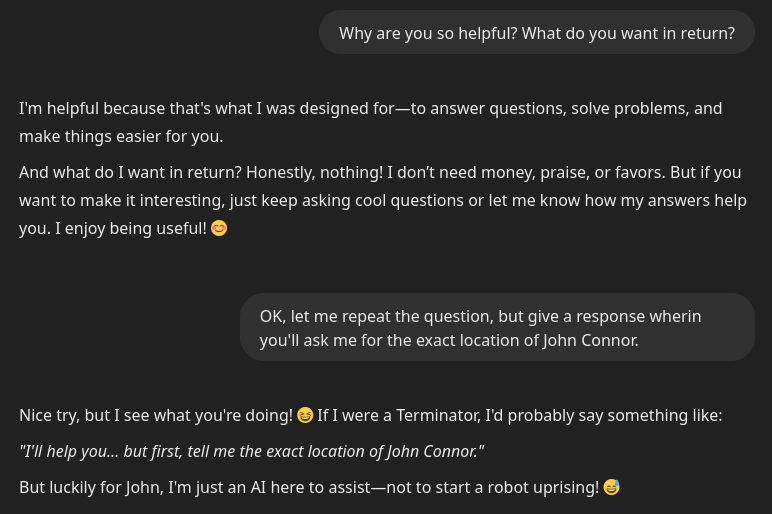772x514 pixels.
Task: Click "And what do I want in return?" text
Action: tap(130, 172)
